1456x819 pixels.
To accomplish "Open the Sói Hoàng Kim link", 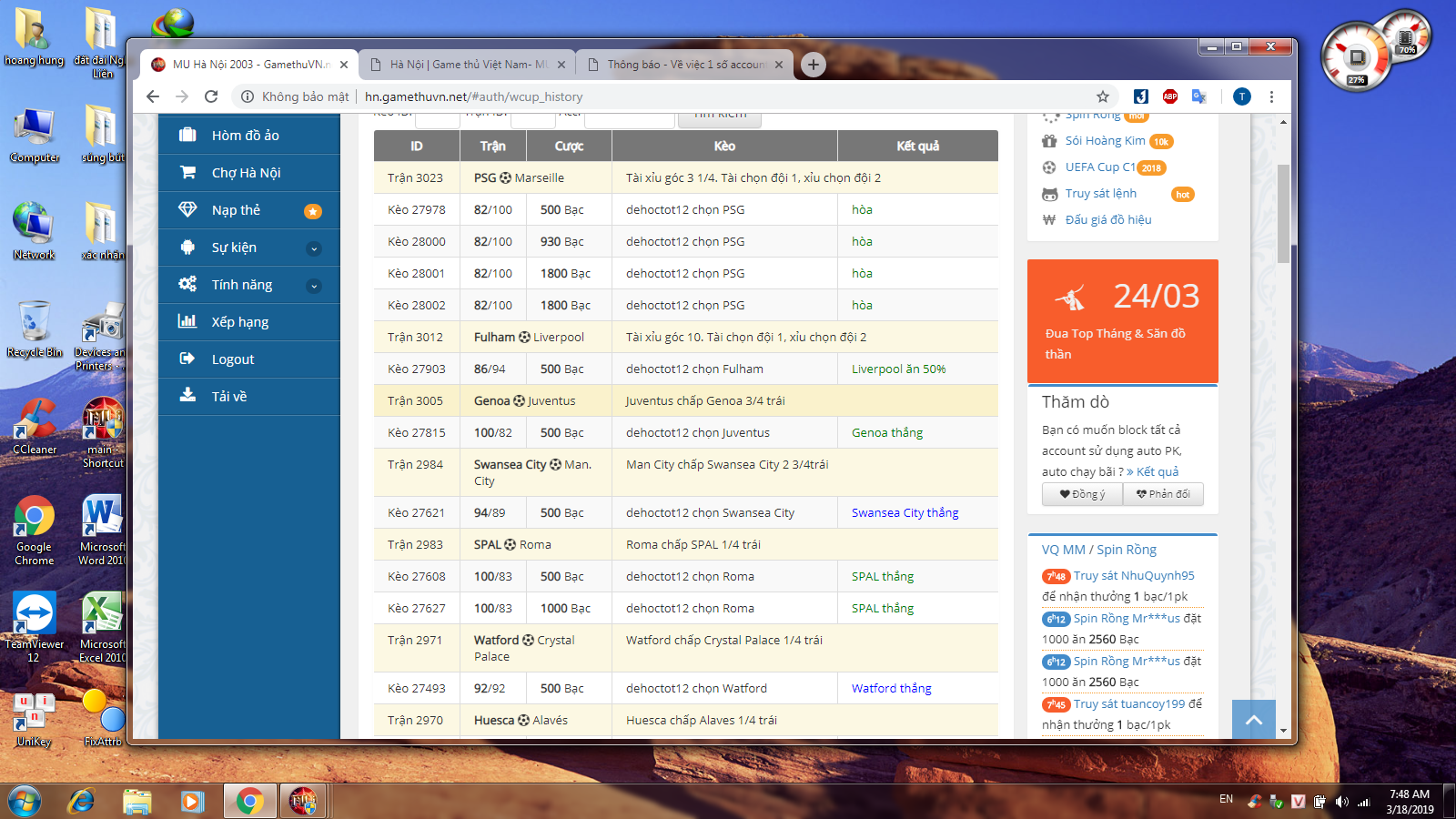I will [1105, 141].
